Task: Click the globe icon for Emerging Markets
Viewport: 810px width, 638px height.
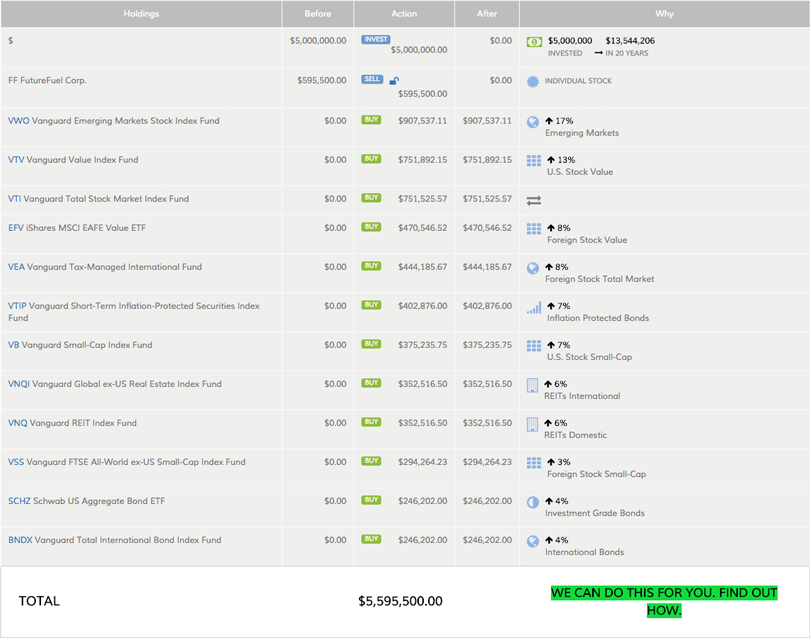Action: coord(533,122)
